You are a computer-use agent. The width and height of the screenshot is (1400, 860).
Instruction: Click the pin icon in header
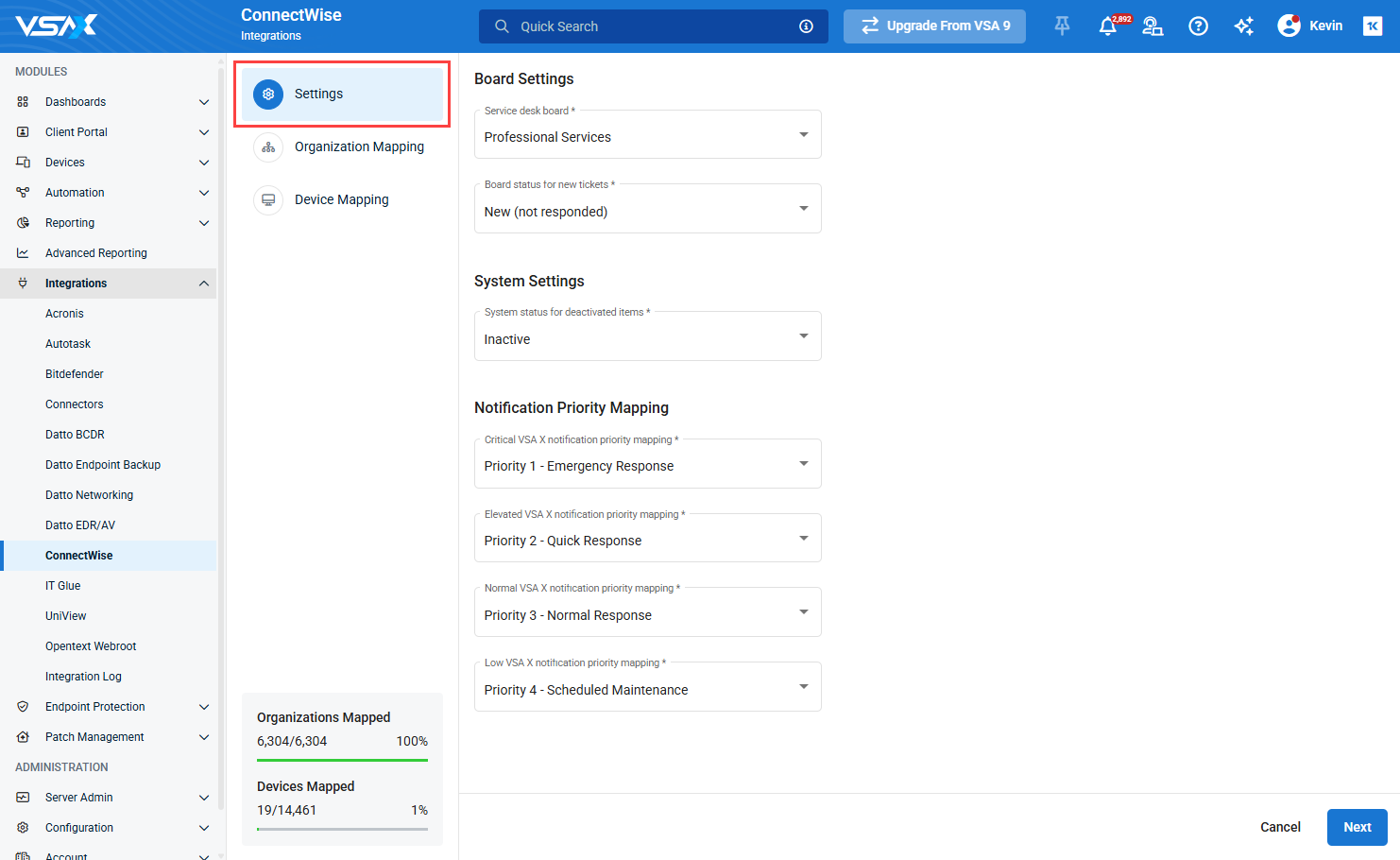pyautogui.click(x=1062, y=26)
